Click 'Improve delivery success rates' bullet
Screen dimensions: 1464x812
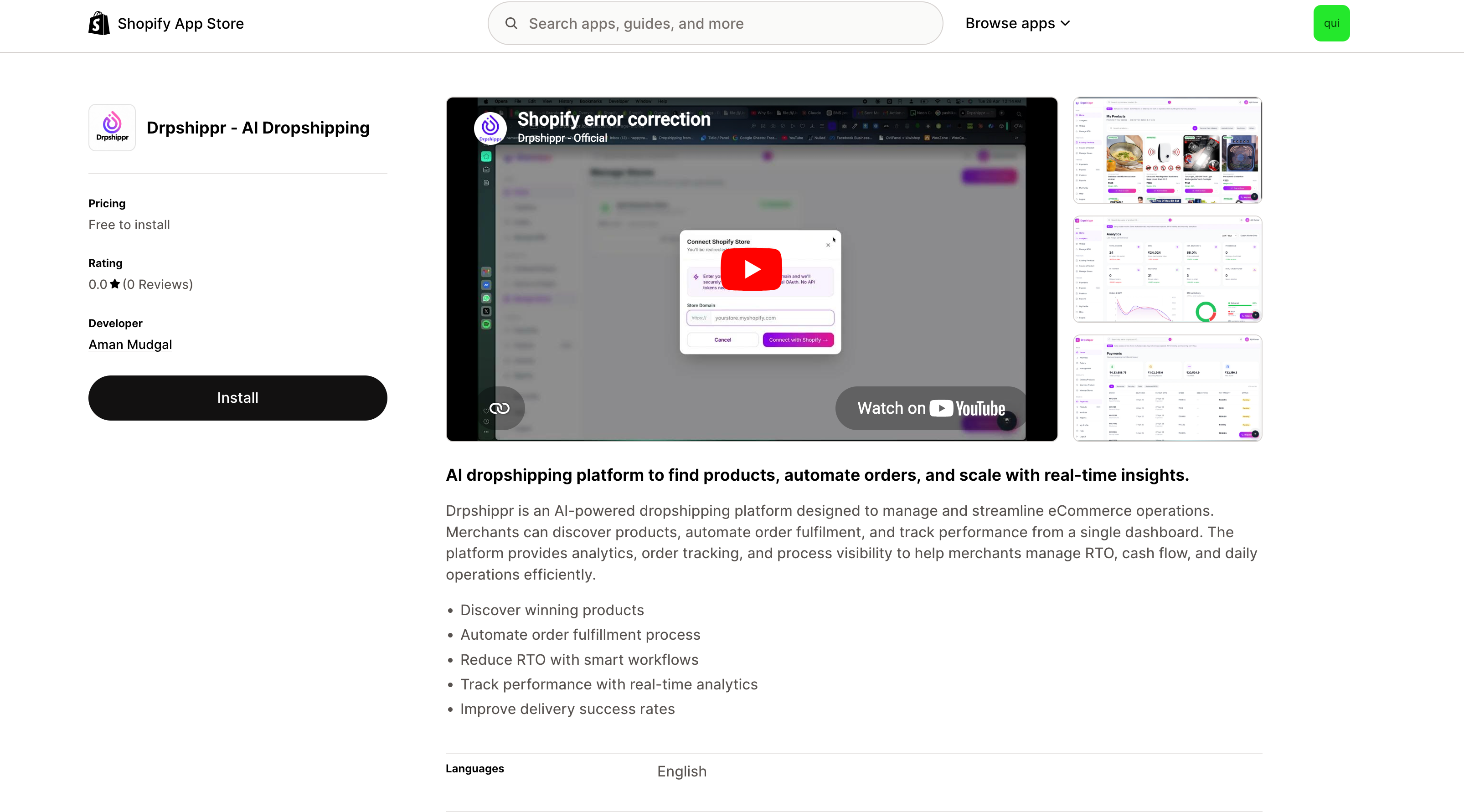point(567,709)
